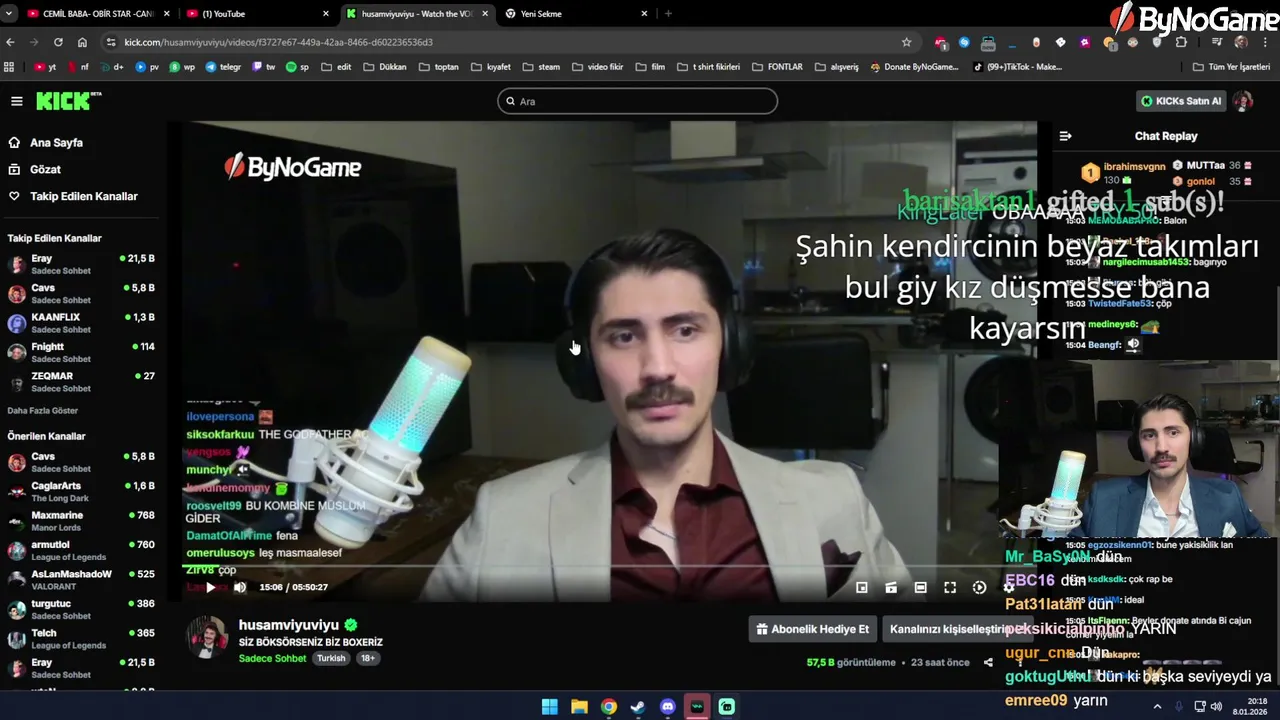
Task: Open the video settings gear
Action: coord(1008,588)
